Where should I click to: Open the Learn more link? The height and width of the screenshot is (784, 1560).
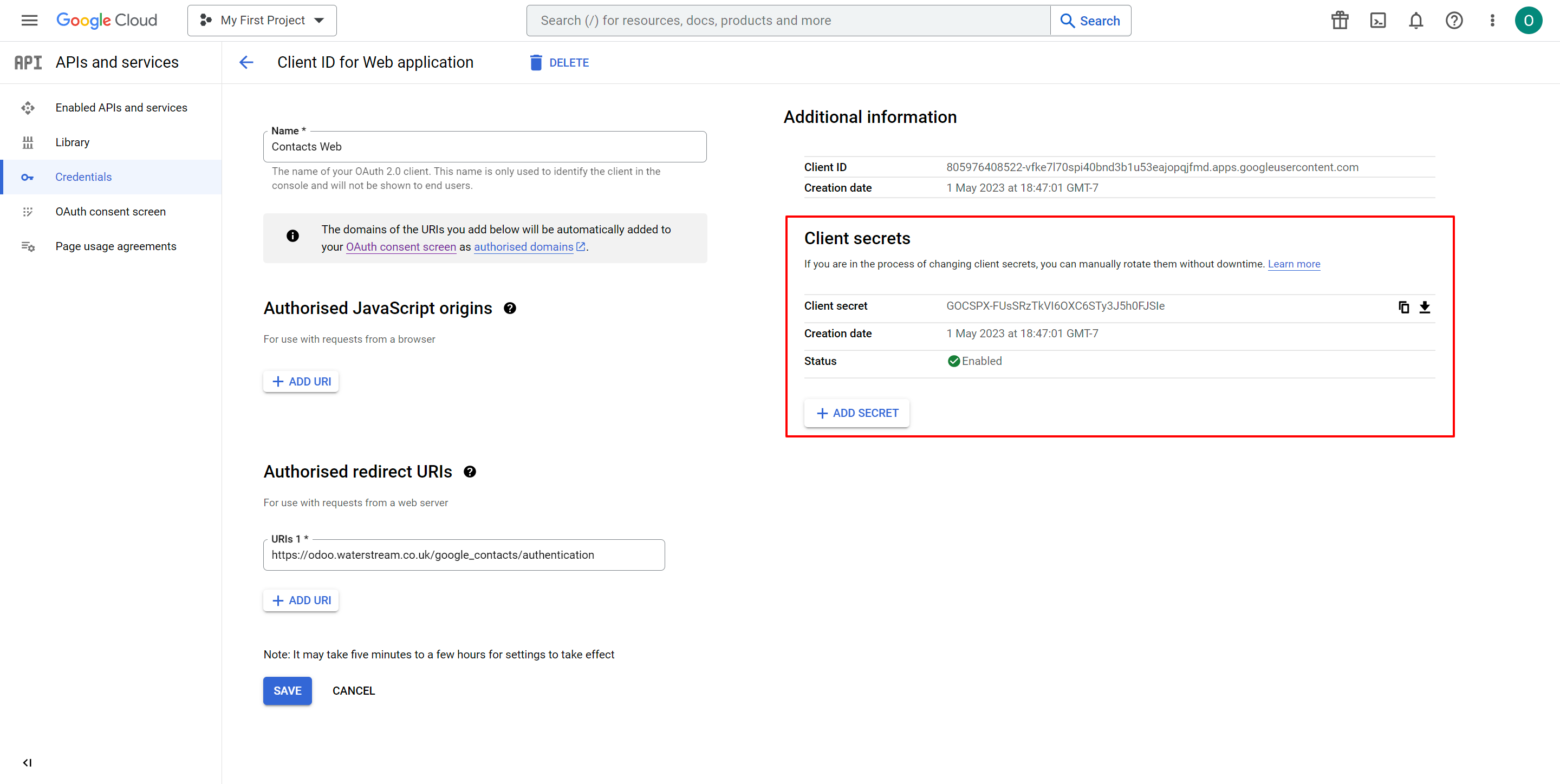[x=1294, y=264]
